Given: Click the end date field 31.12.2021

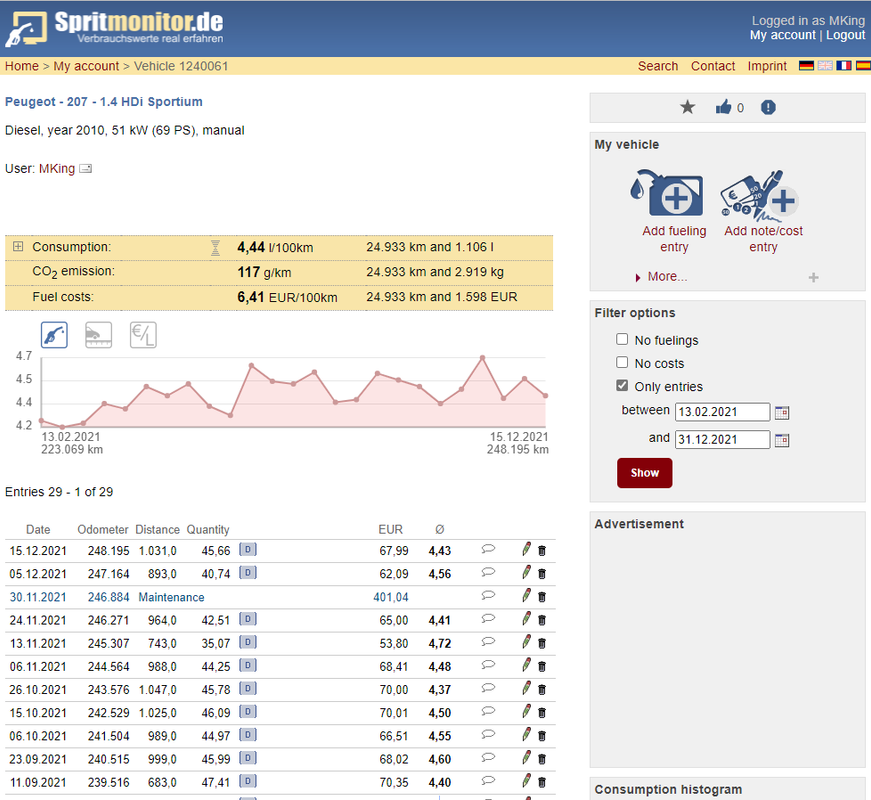Looking at the screenshot, I should [x=722, y=439].
